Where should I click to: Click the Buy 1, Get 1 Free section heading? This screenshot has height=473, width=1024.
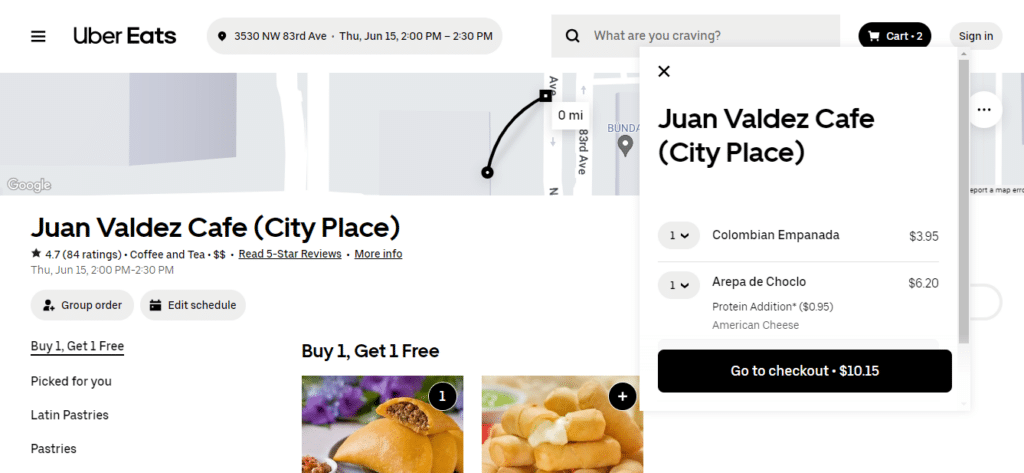coord(370,351)
